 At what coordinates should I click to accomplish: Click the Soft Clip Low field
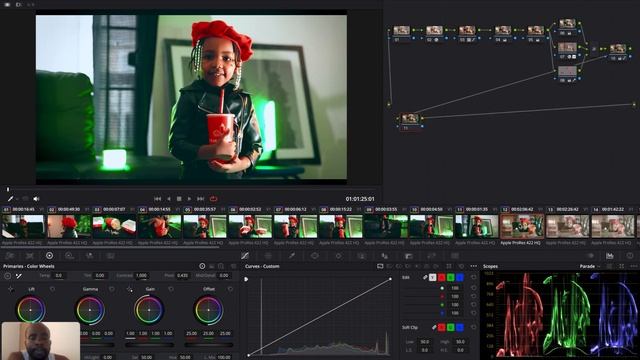(424, 342)
